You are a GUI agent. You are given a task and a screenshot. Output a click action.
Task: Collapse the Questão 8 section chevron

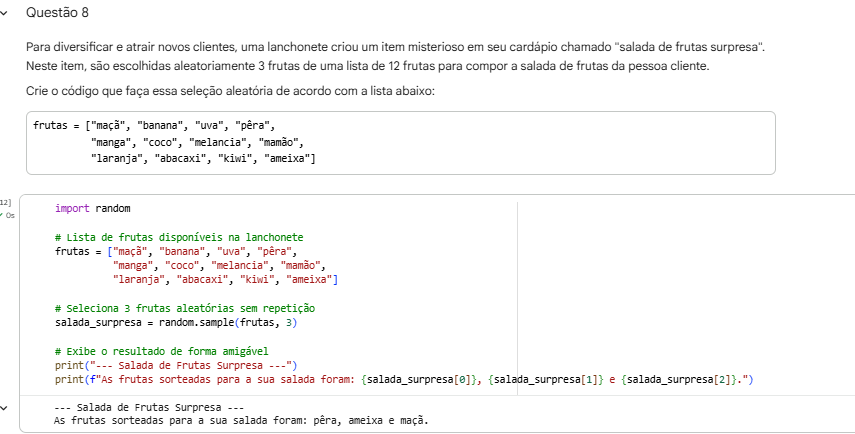[x=4, y=13]
